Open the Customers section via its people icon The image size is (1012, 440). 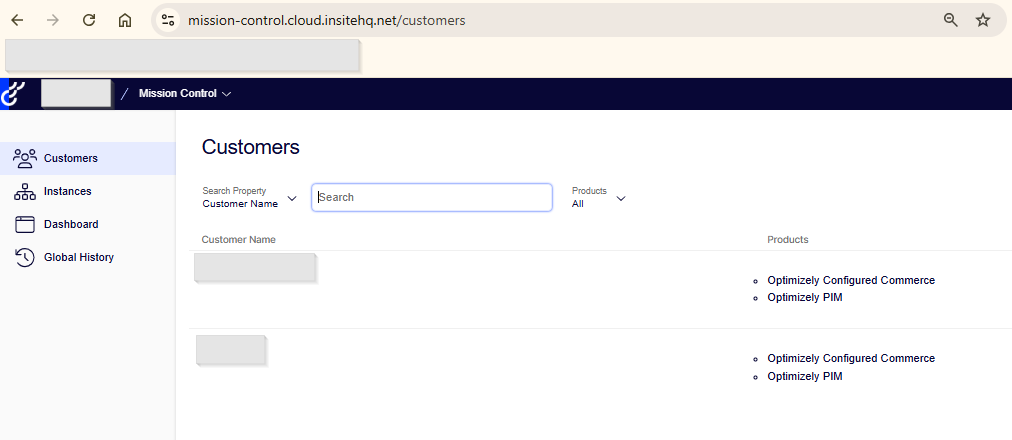coord(25,158)
